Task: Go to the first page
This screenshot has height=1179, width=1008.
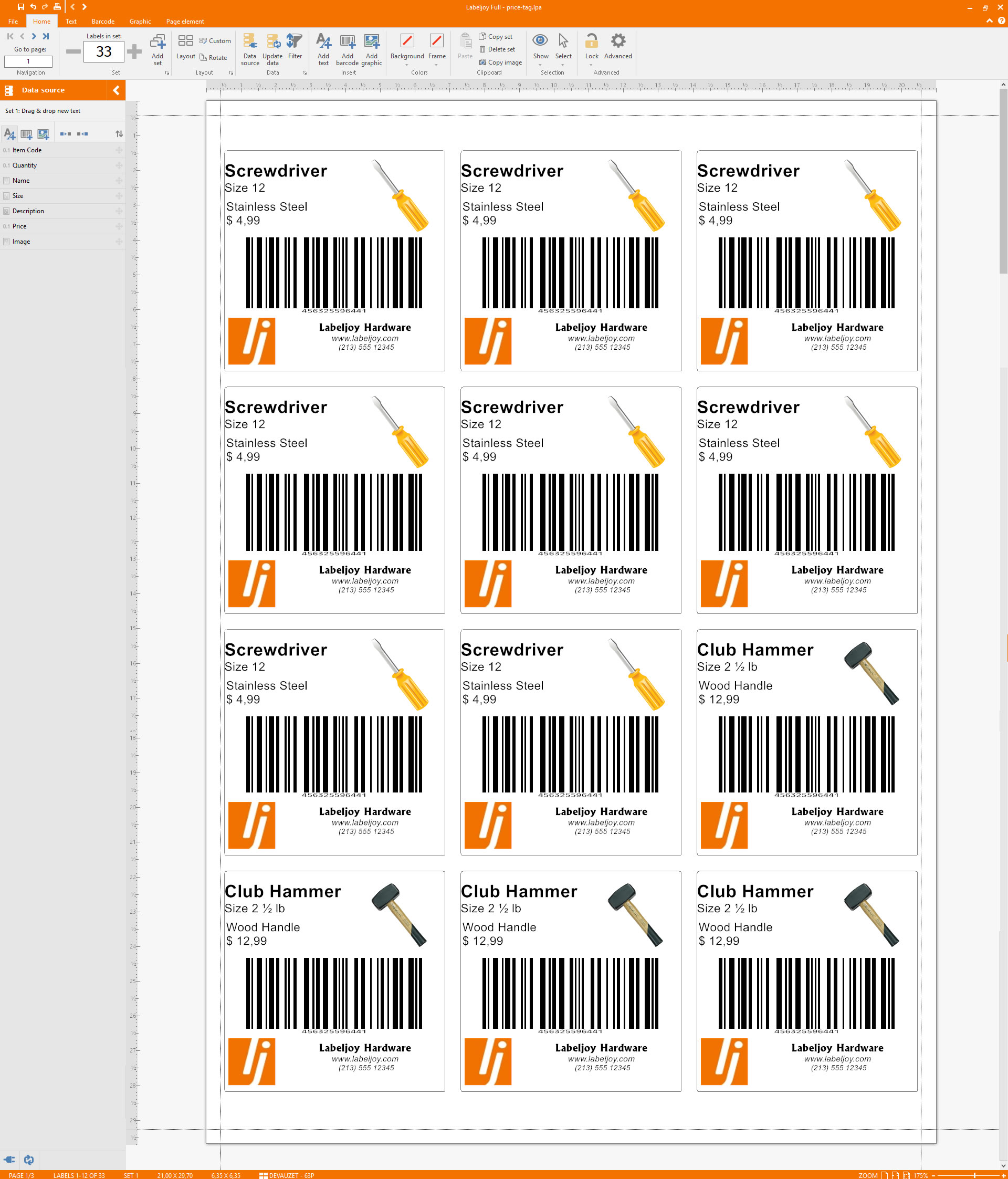Action: [x=10, y=36]
